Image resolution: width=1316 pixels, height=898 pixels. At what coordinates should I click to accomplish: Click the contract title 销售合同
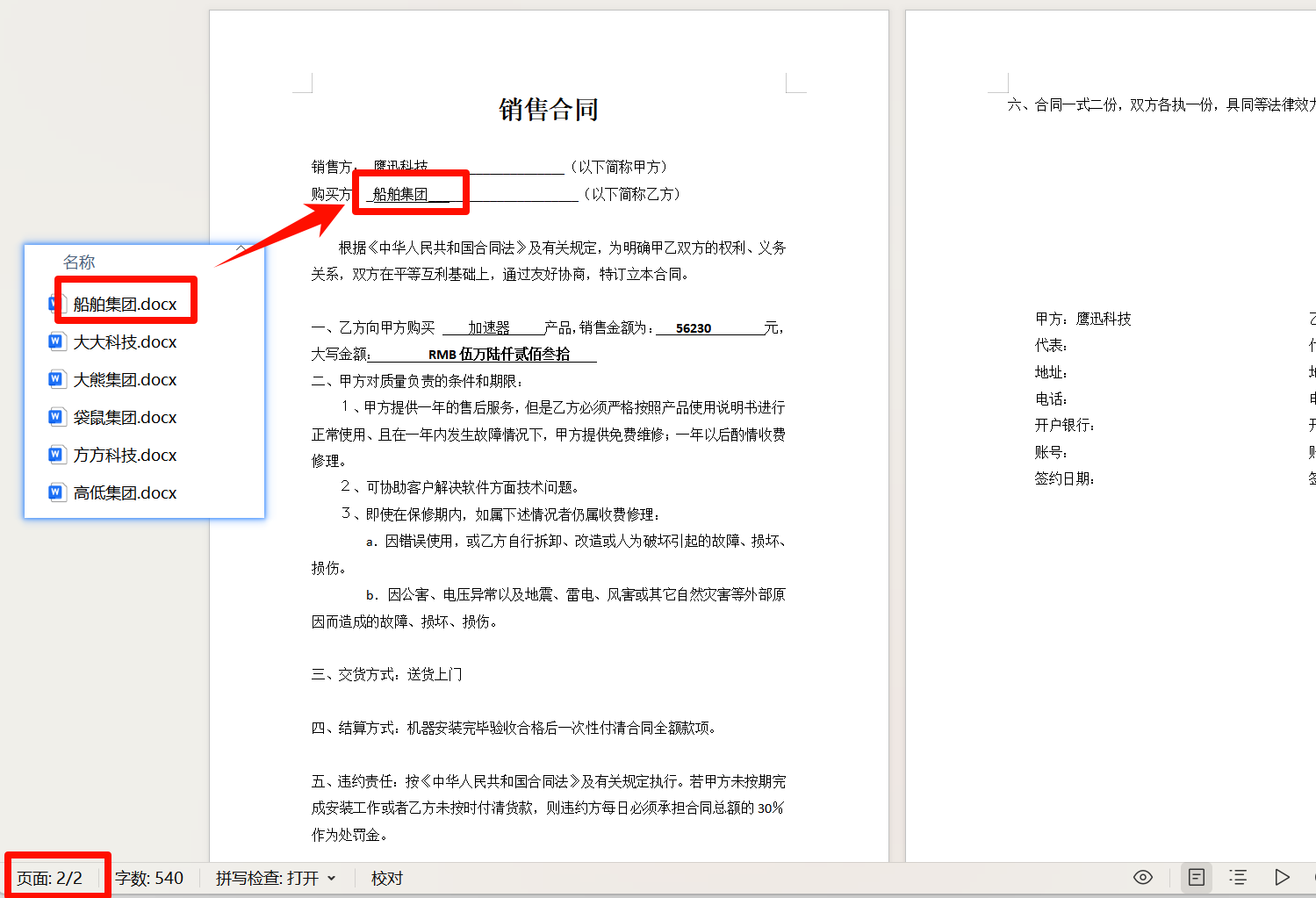click(x=548, y=109)
